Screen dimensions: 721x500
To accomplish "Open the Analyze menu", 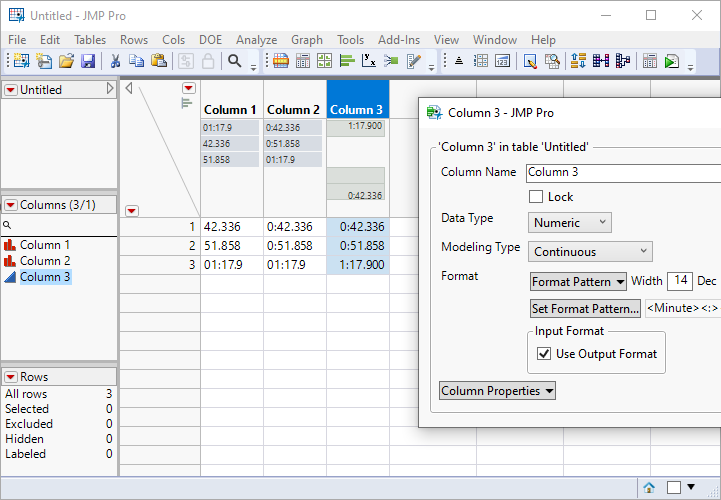I will click(x=257, y=40).
